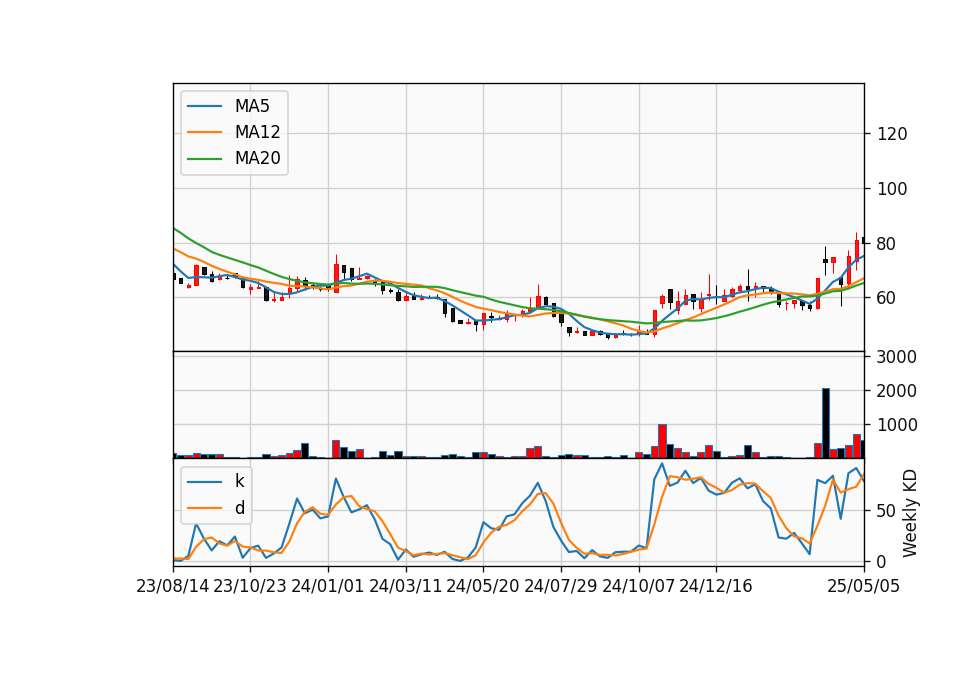The height and width of the screenshot is (690, 960).
Task: Click the green MA20 line swatch in legend
Action: [204, 159]
